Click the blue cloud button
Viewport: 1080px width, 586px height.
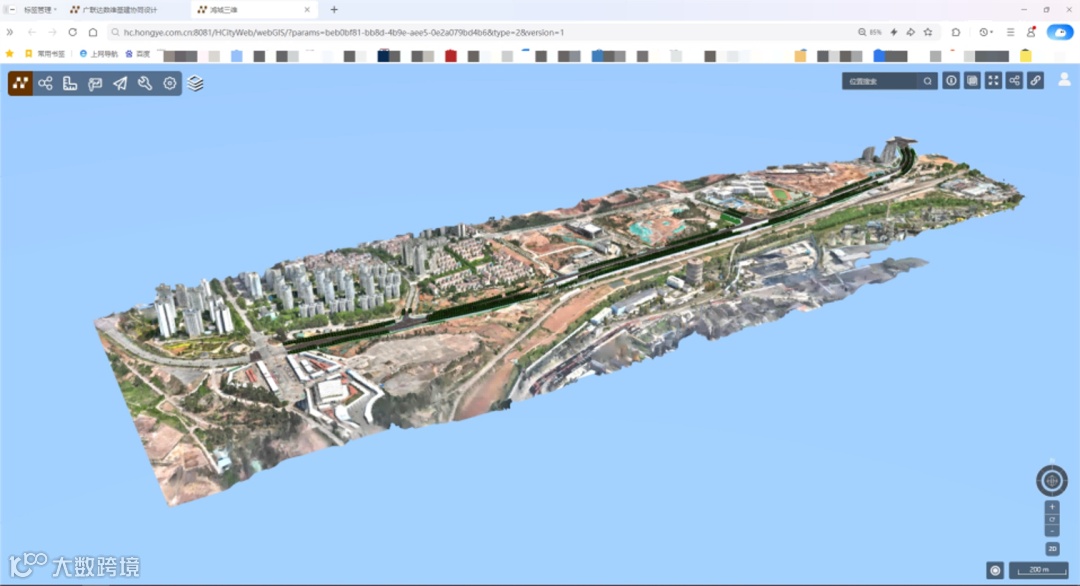tap(1060, 32)
